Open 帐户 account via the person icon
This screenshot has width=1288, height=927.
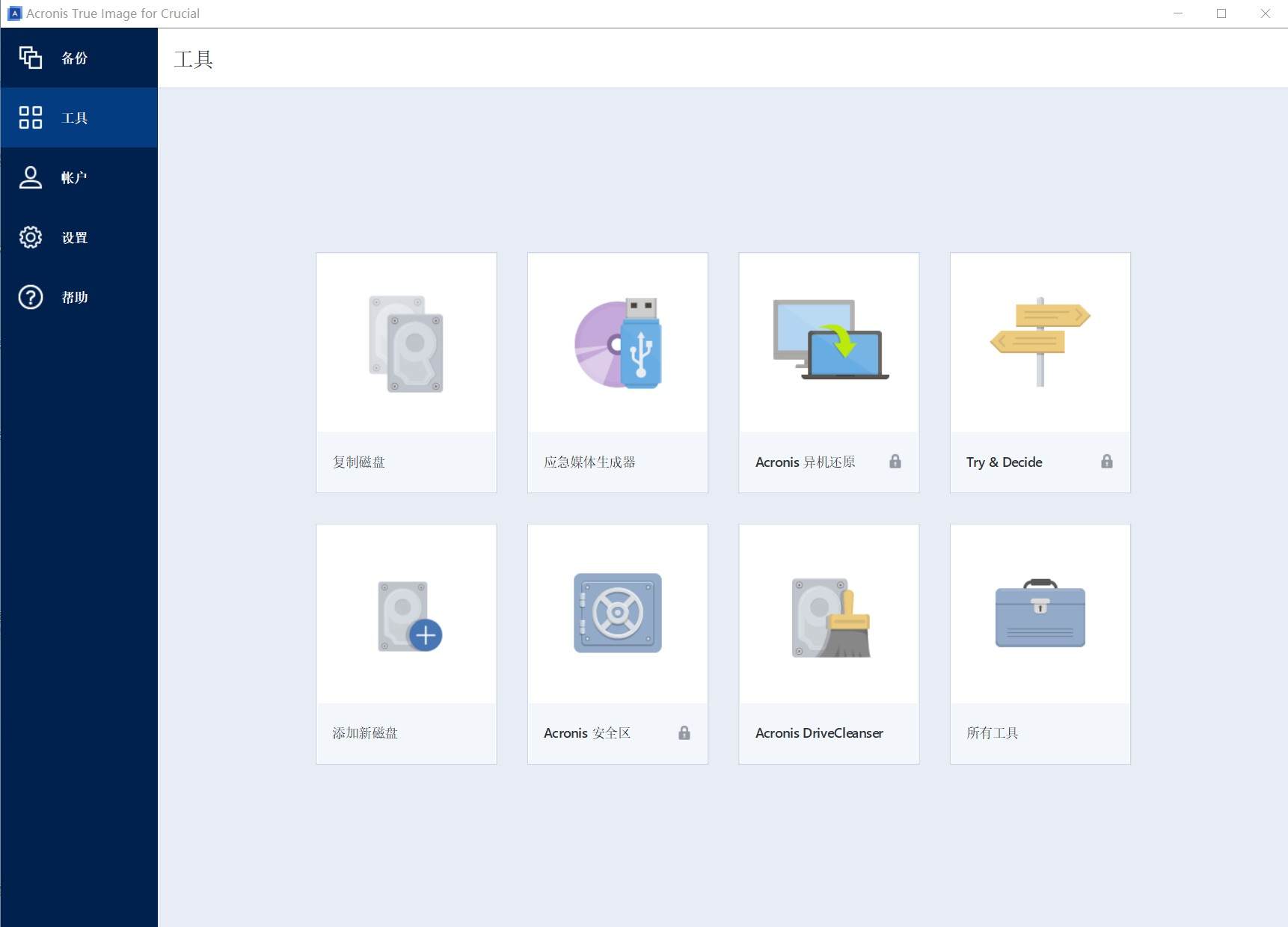31,177
